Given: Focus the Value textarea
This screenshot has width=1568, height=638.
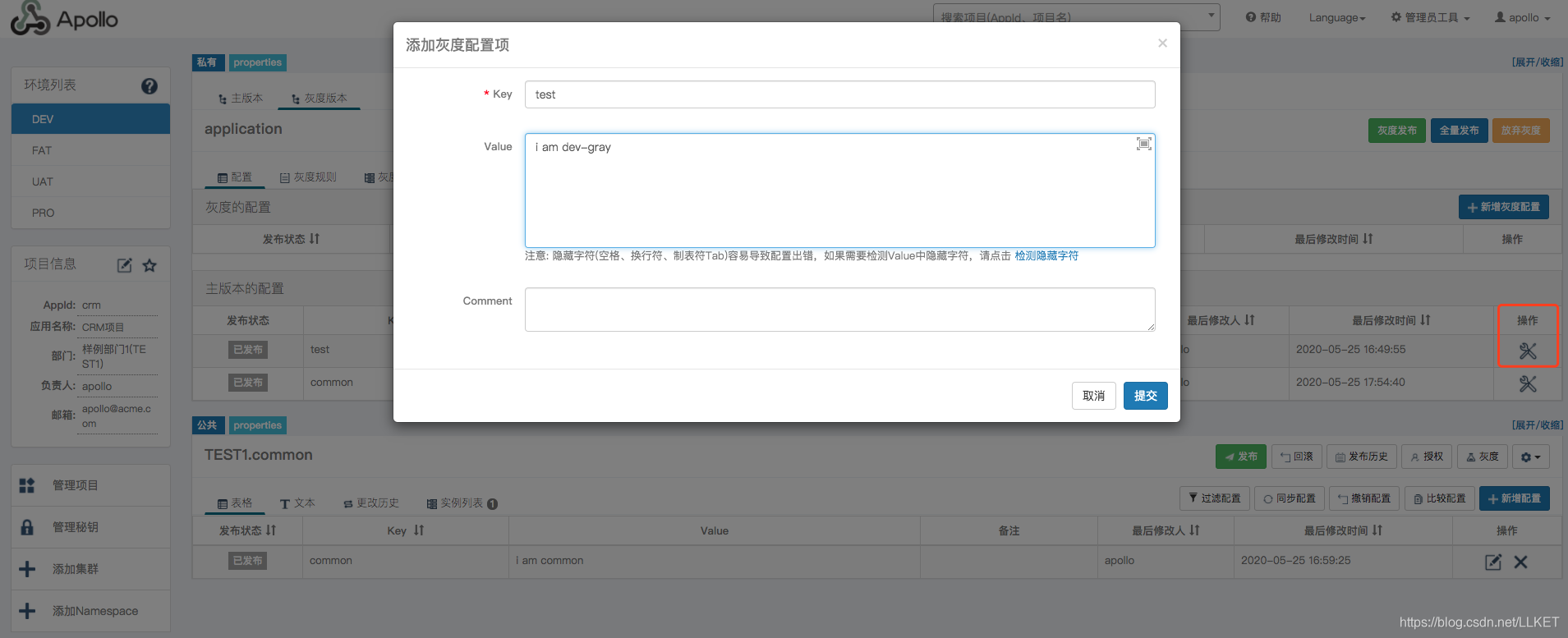Looking at the screenshot, I should coord(839,190).
